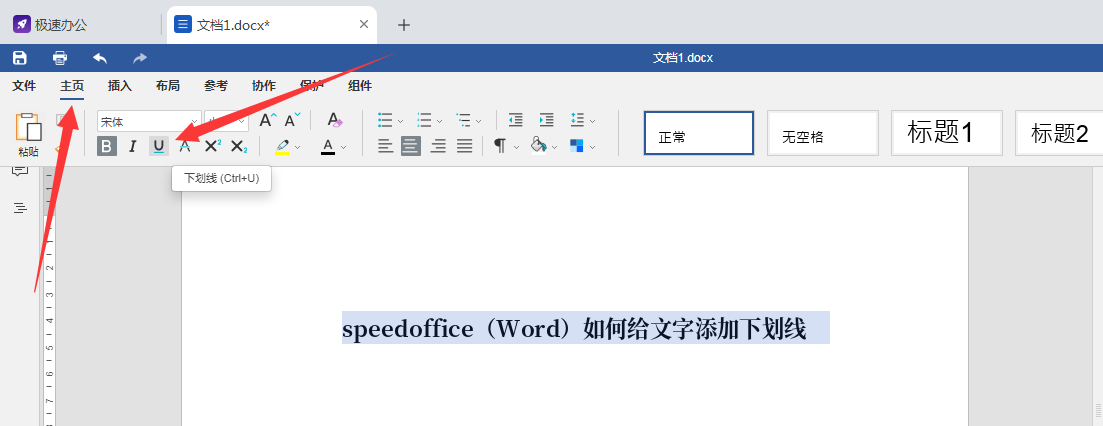The height and width of the screenshot is (426, 1103).
Task: Decrease font size with A-down icon
Action: (x=292, y=120)
